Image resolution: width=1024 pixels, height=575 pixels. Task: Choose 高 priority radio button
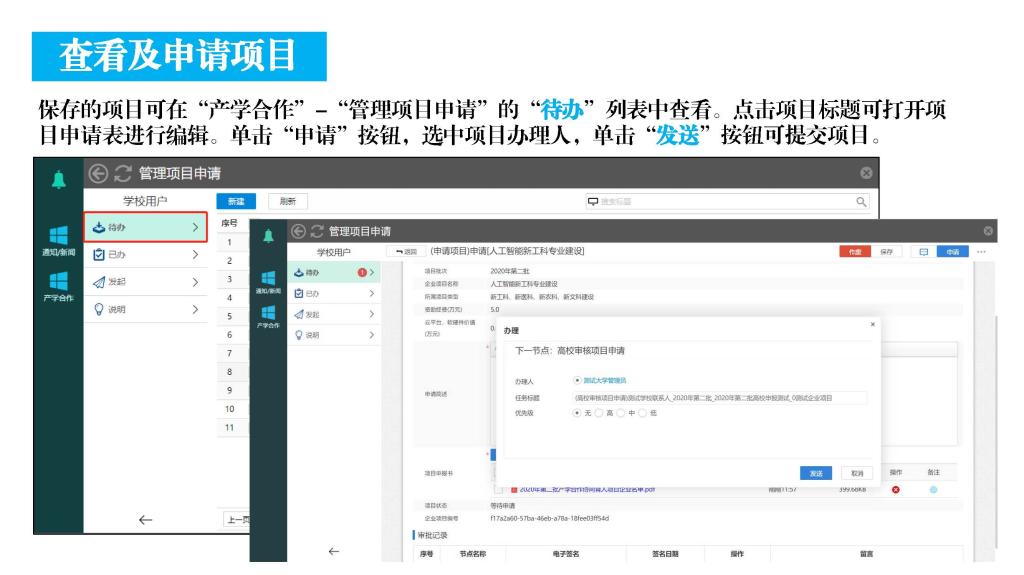click(600, 412)
